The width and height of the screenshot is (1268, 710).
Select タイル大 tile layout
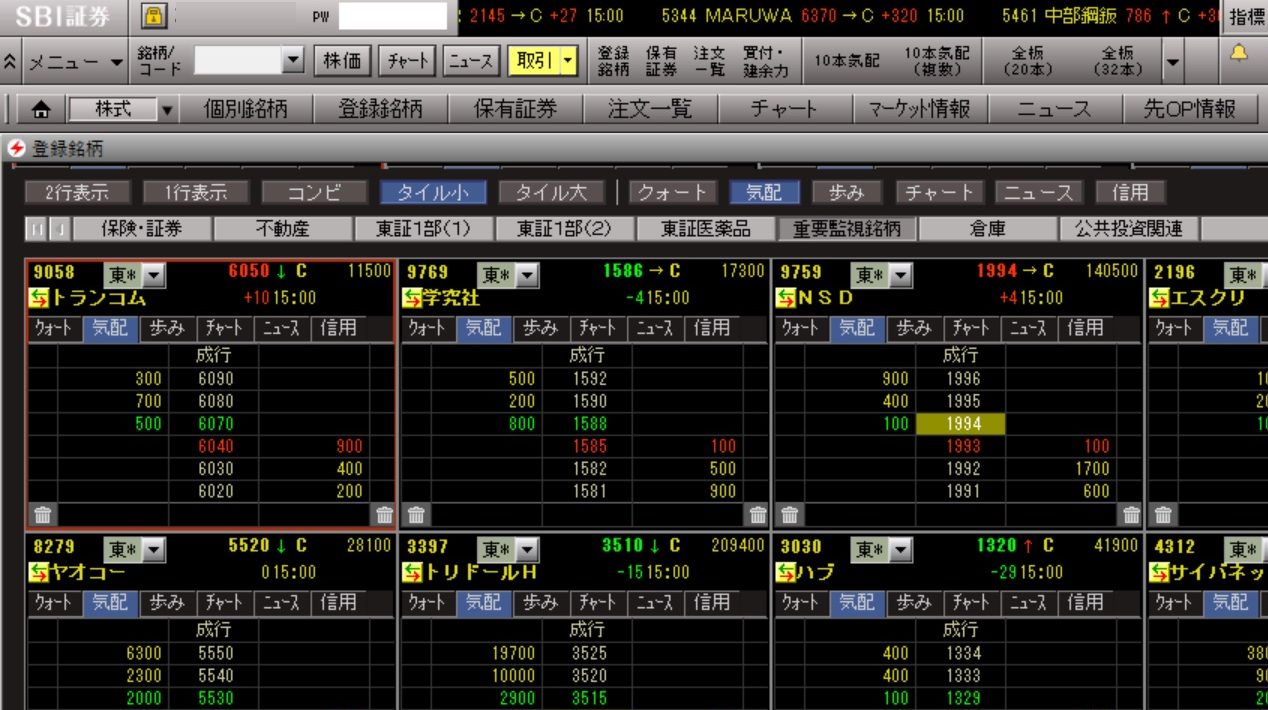(552, 192)
